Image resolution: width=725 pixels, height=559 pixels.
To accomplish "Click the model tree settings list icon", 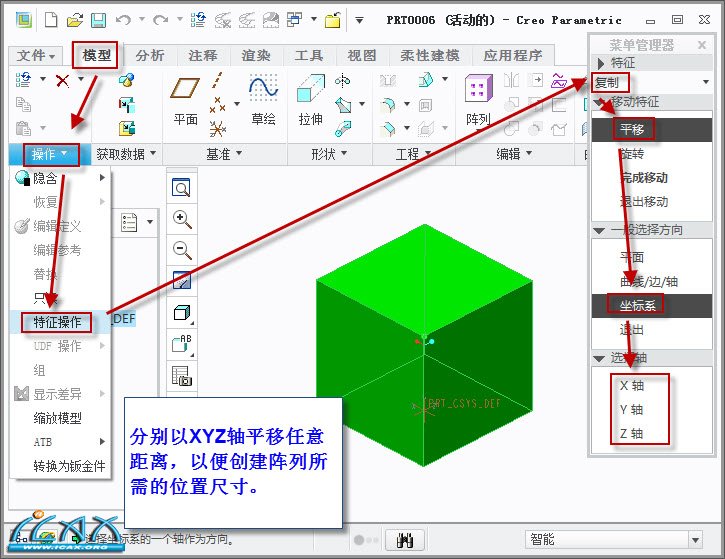I will 129,222.
